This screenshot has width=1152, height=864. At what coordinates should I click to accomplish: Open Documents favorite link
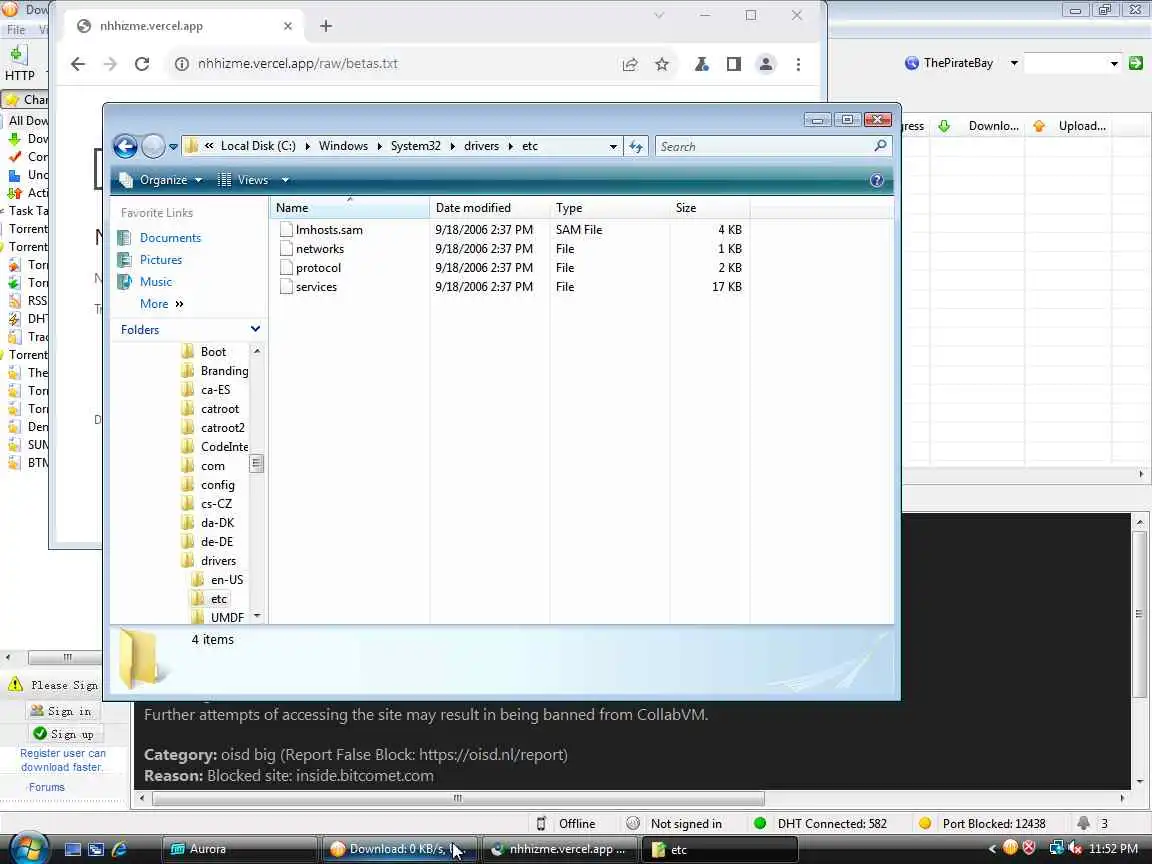(x=170, y=238)
